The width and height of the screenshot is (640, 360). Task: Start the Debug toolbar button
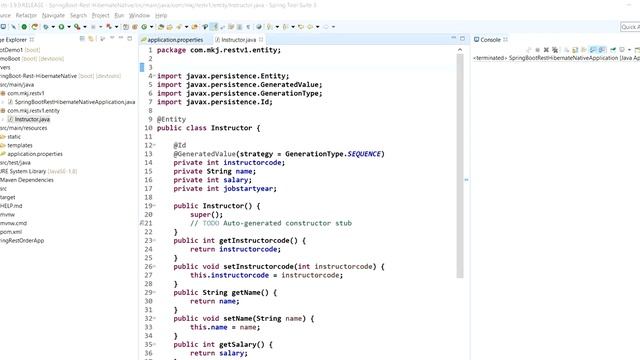(x=45, y=27)
